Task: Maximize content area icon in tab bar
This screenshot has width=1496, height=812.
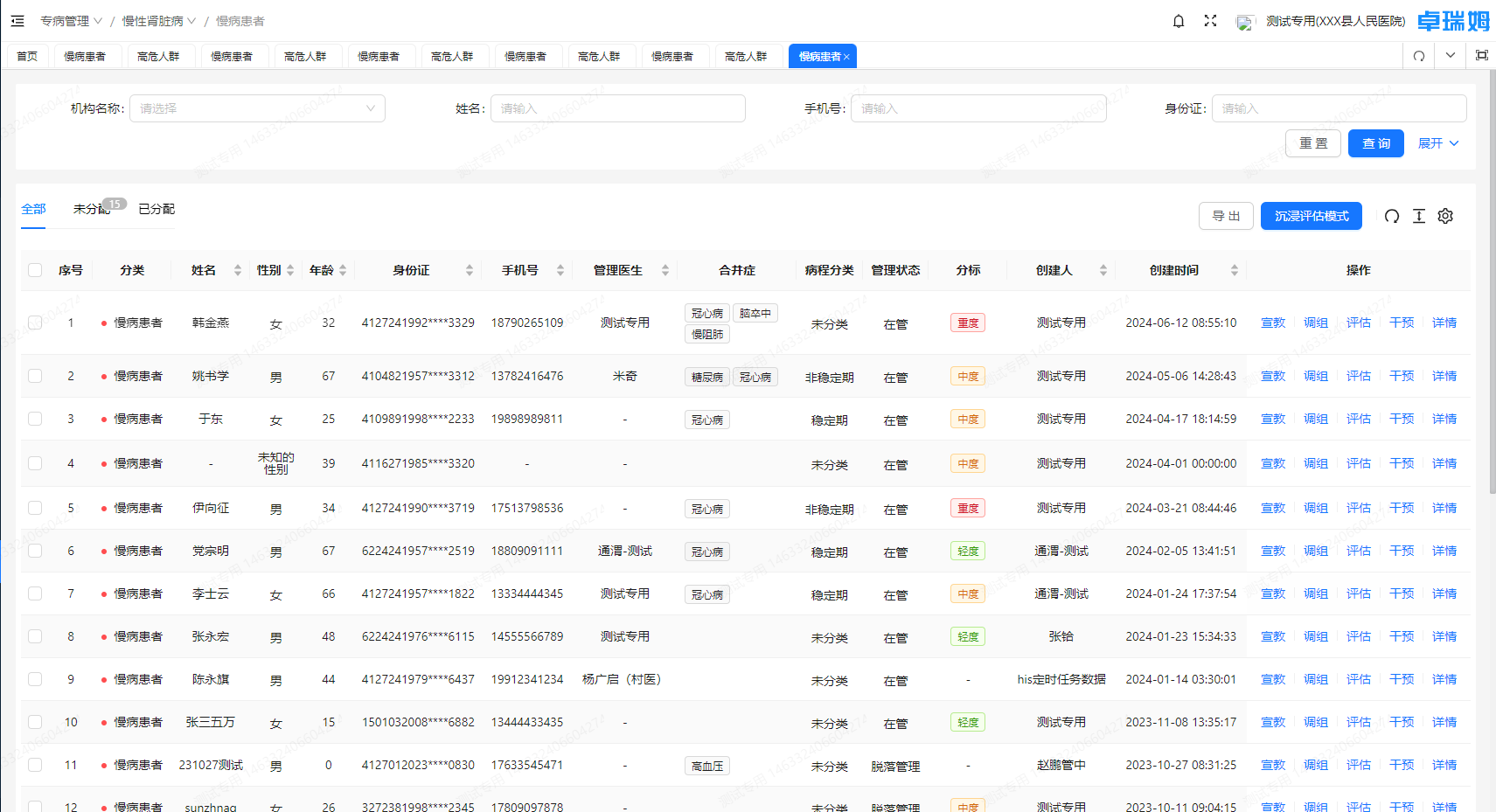Action: (x=1482, y=56)
